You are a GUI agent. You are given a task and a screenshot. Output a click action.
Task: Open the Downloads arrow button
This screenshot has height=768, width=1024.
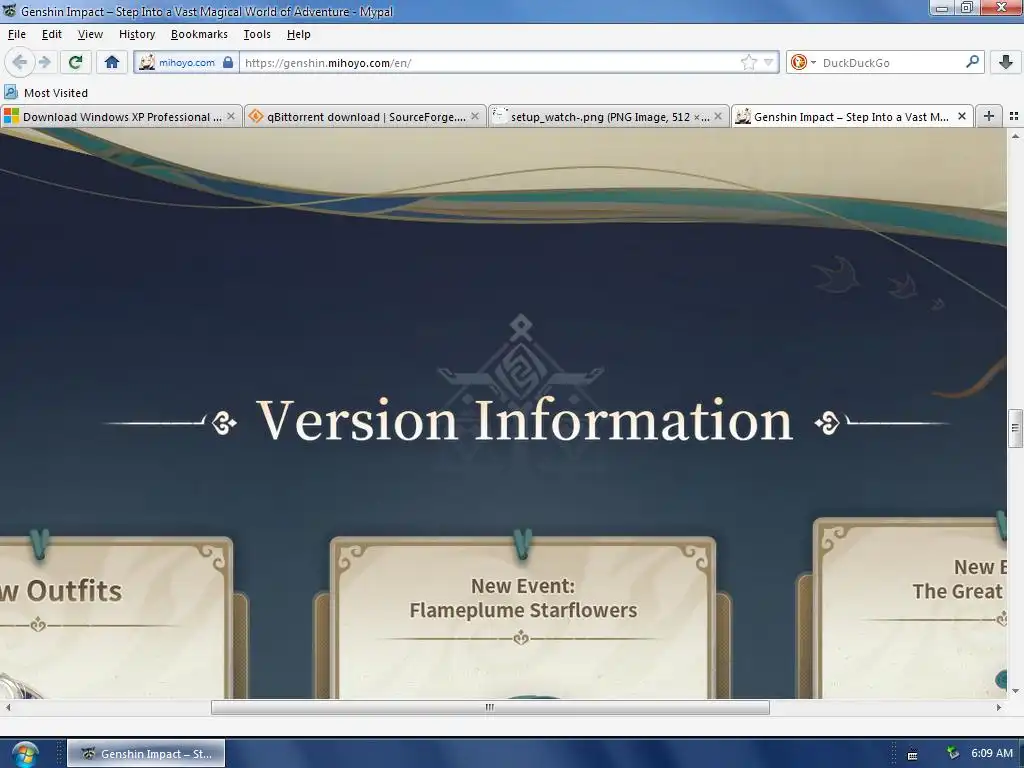point(1006,62)
